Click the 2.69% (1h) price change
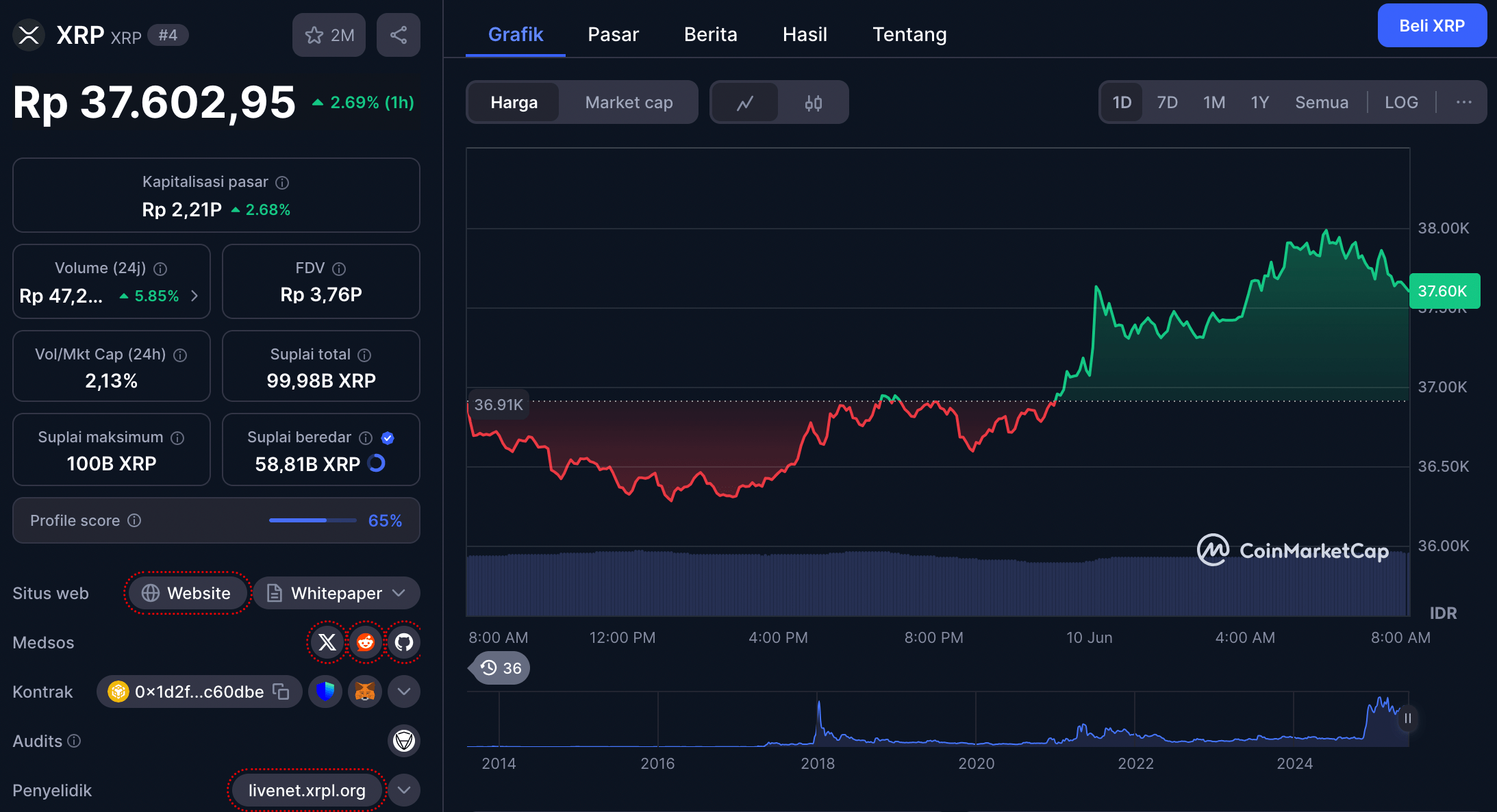 (x=363, y=103)
